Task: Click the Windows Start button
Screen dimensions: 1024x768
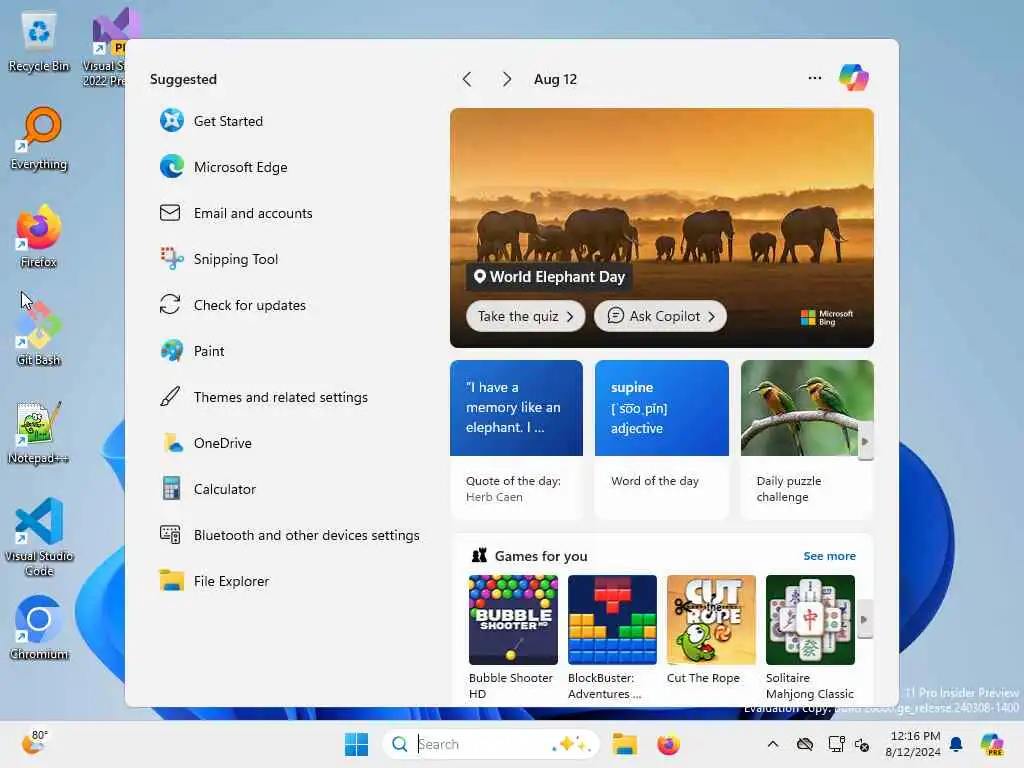Action: point(357,744)
